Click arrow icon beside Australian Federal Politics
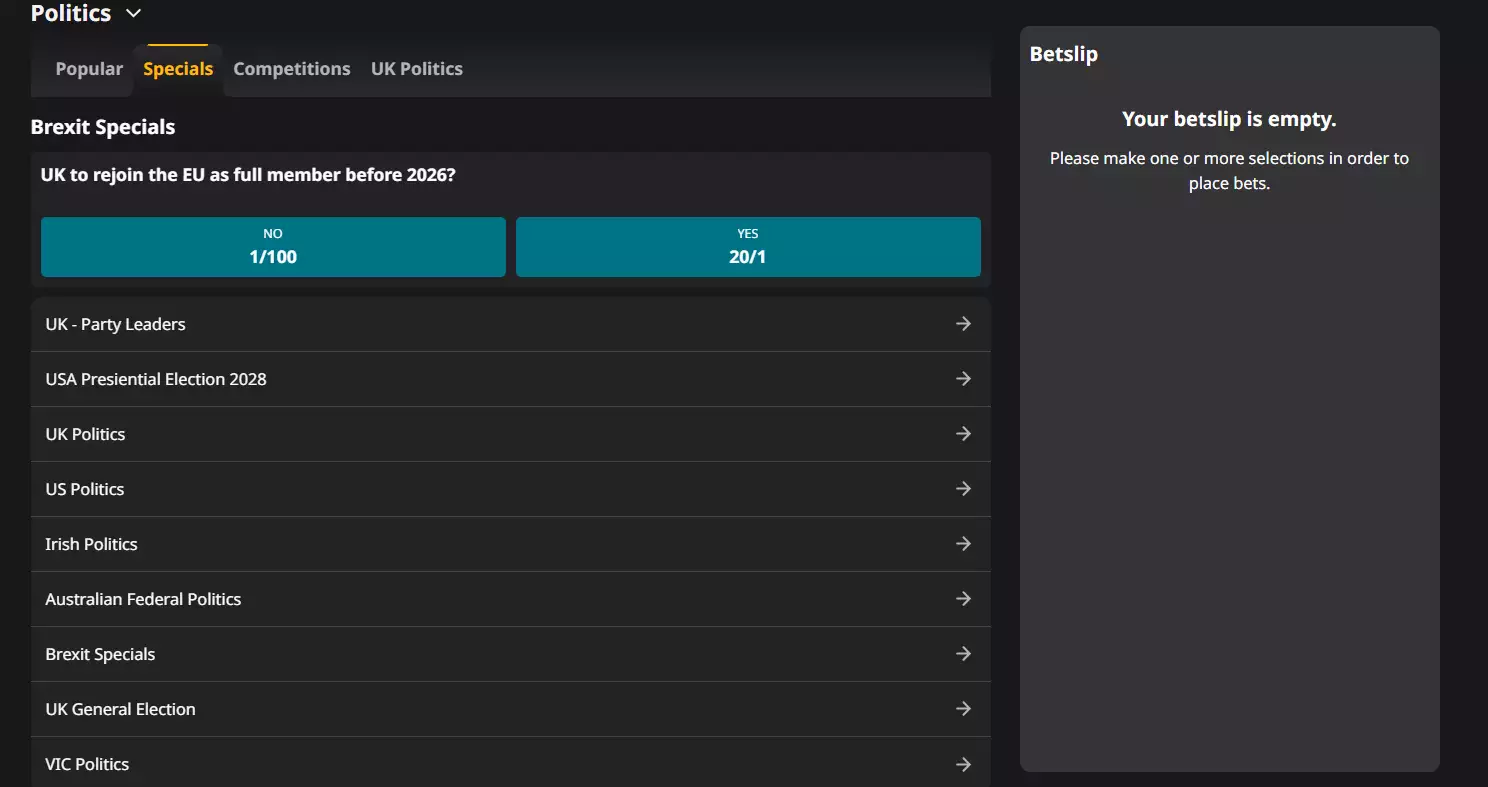Viewport: 1488px width, 787px height. point(963,599)
